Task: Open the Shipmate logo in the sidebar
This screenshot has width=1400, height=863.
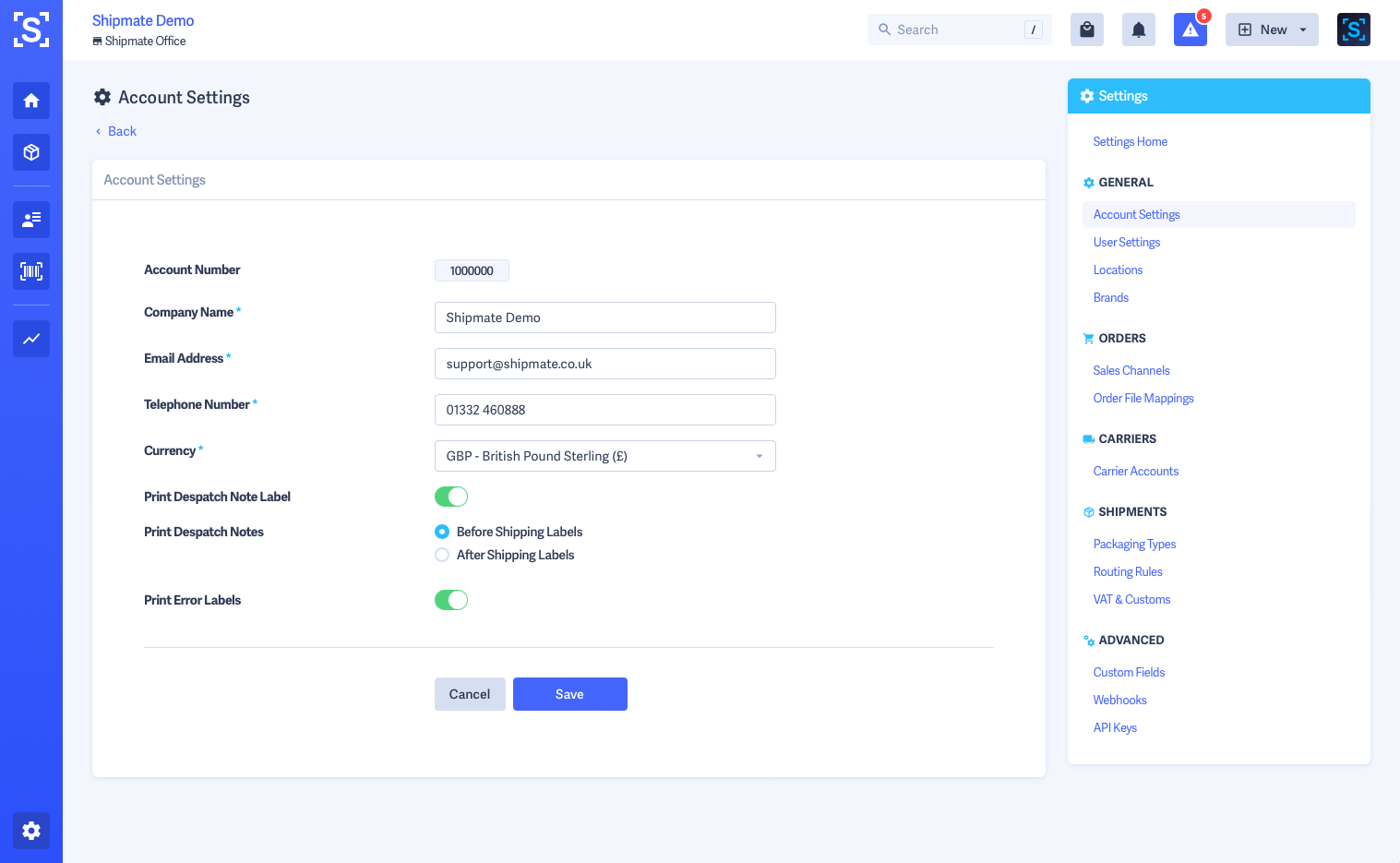Action: [x=31, y=30]
